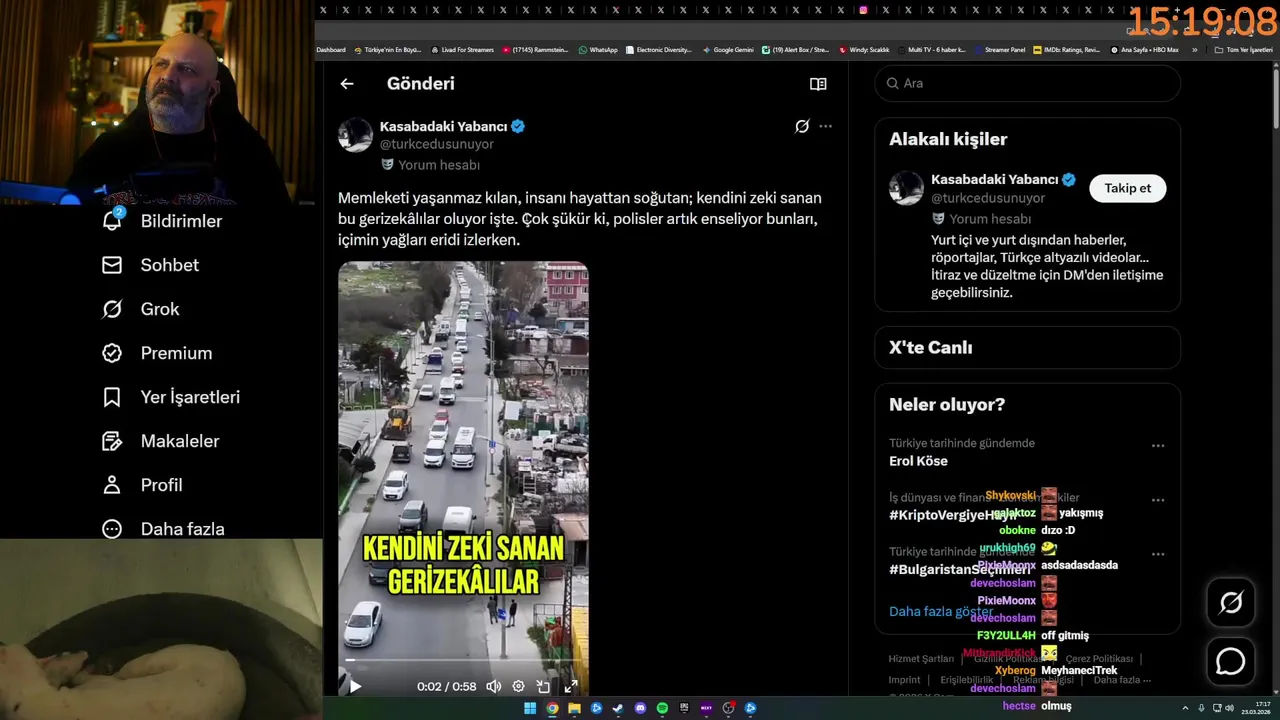Open Grok from the left sidebar
The width and height of the screenshot is (1280, 720).
click(x=141, y=309)
